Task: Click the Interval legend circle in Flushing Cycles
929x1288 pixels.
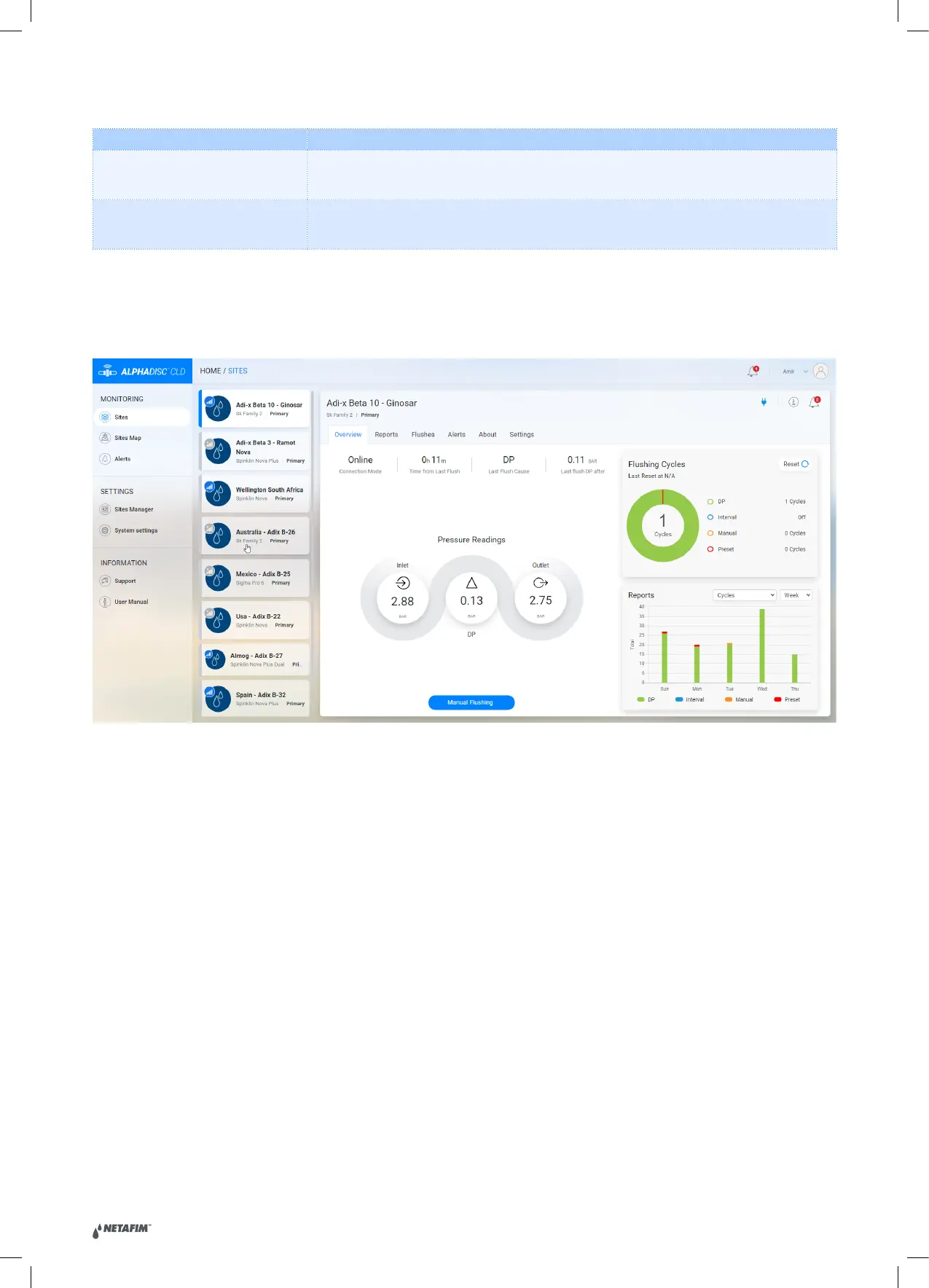Action: [710, 517]
